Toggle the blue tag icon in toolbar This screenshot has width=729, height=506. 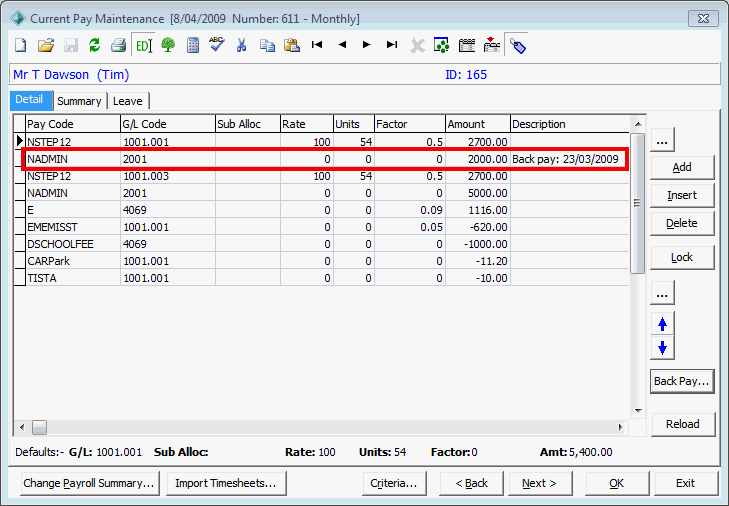(517, 46)
